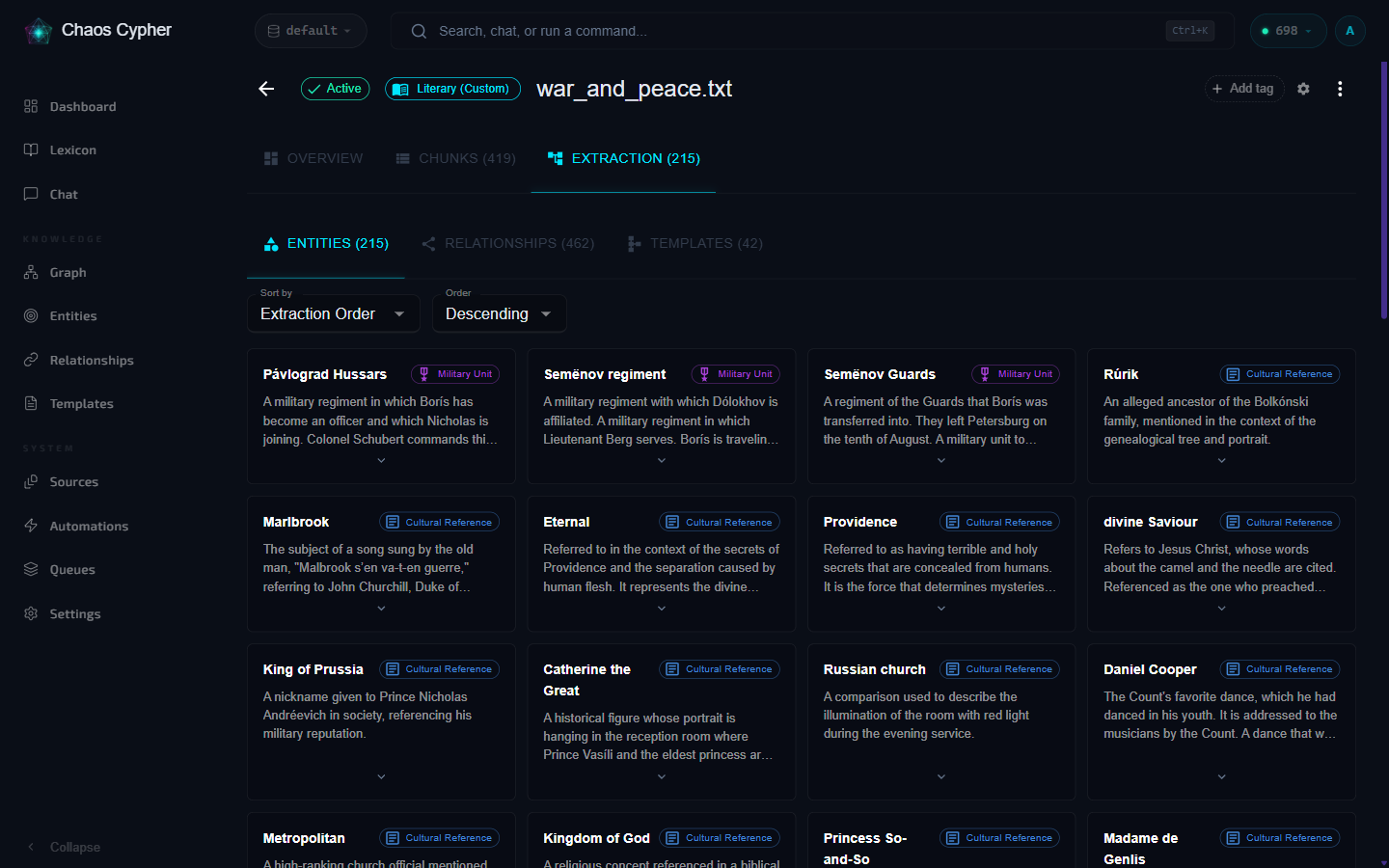Go to Lexicon in the sidebar
This screenshot has height=868, width=1389.
[x=72, y=150]
